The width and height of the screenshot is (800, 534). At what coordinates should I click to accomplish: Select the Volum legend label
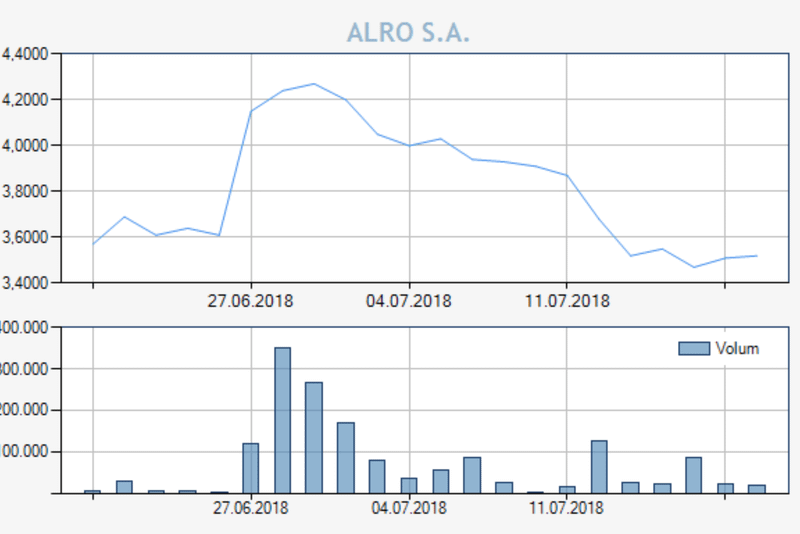[x=736, y=348]
